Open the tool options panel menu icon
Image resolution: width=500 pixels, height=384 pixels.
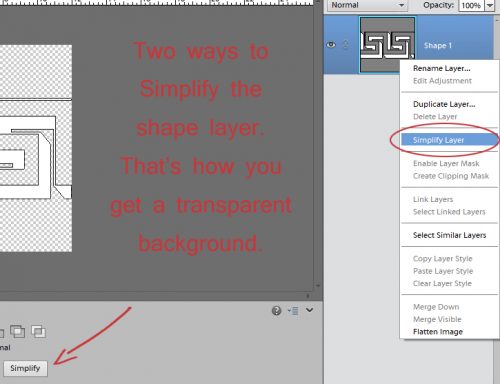[293, 311]
